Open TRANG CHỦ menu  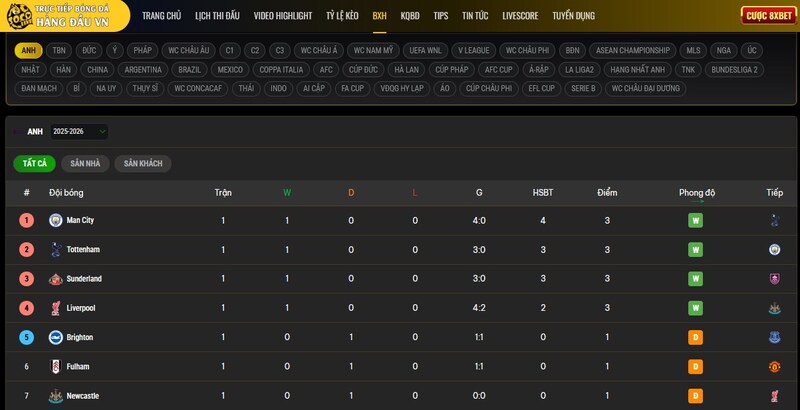click(161, 16)
